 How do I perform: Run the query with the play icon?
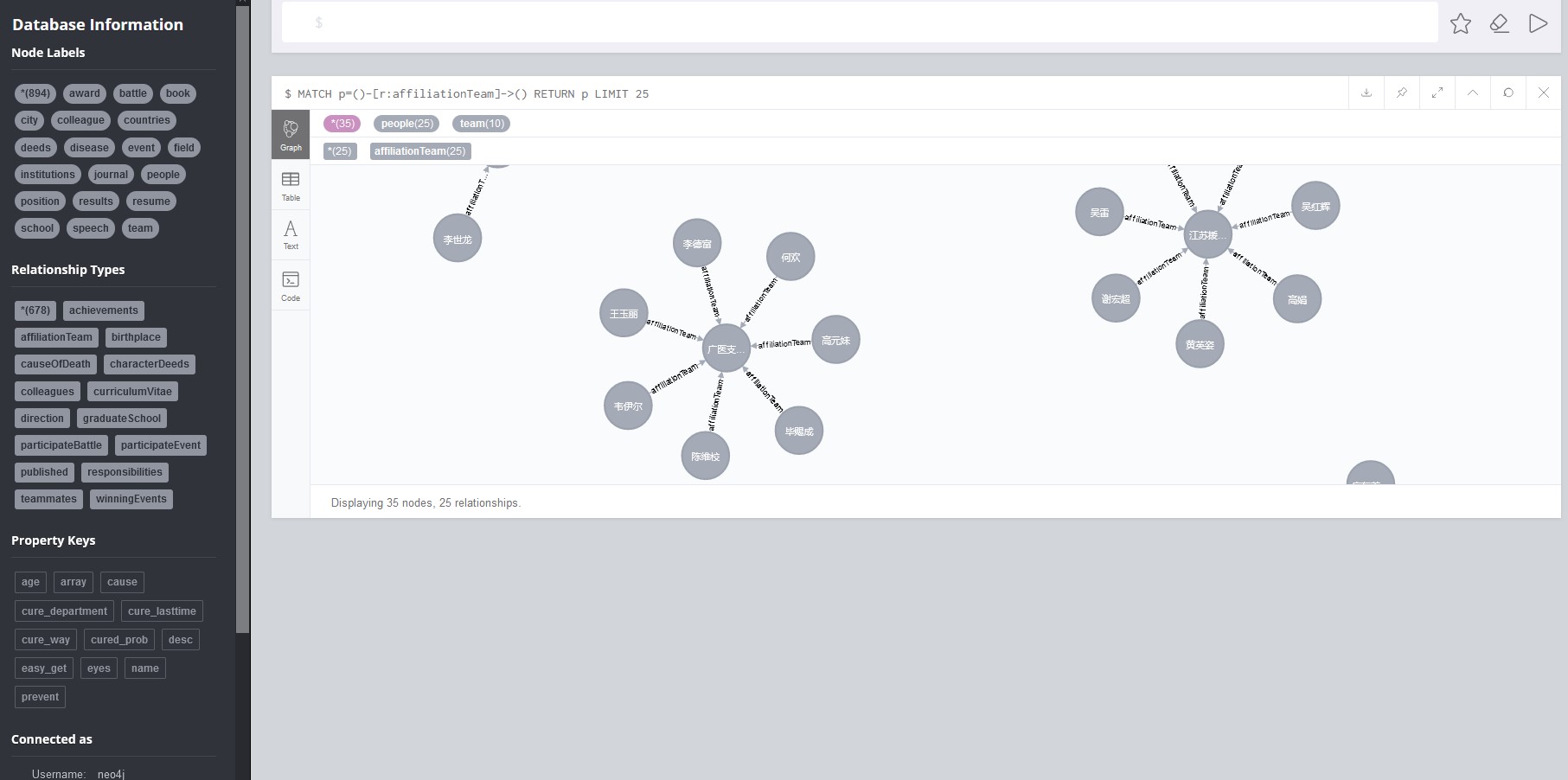point(1538,23)
